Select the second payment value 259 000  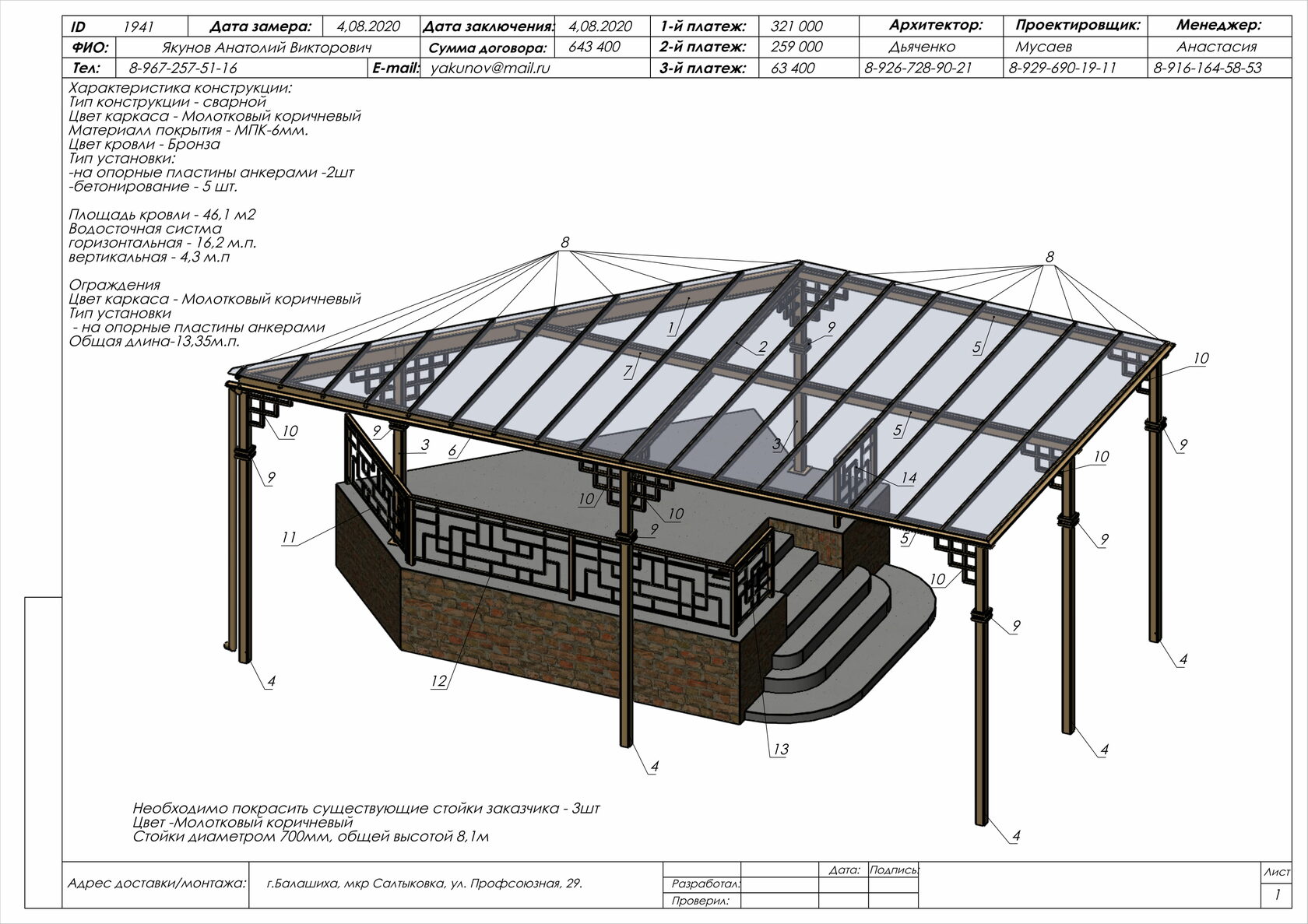[796, 47]
